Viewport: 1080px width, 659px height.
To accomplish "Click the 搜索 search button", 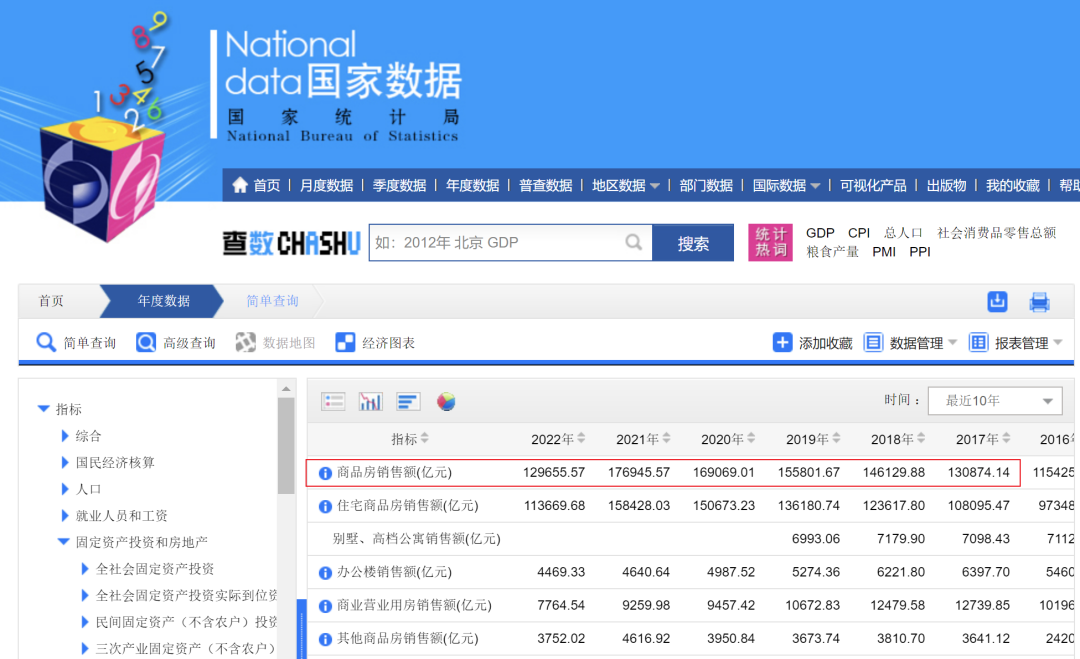I will [x=693, y=242].
